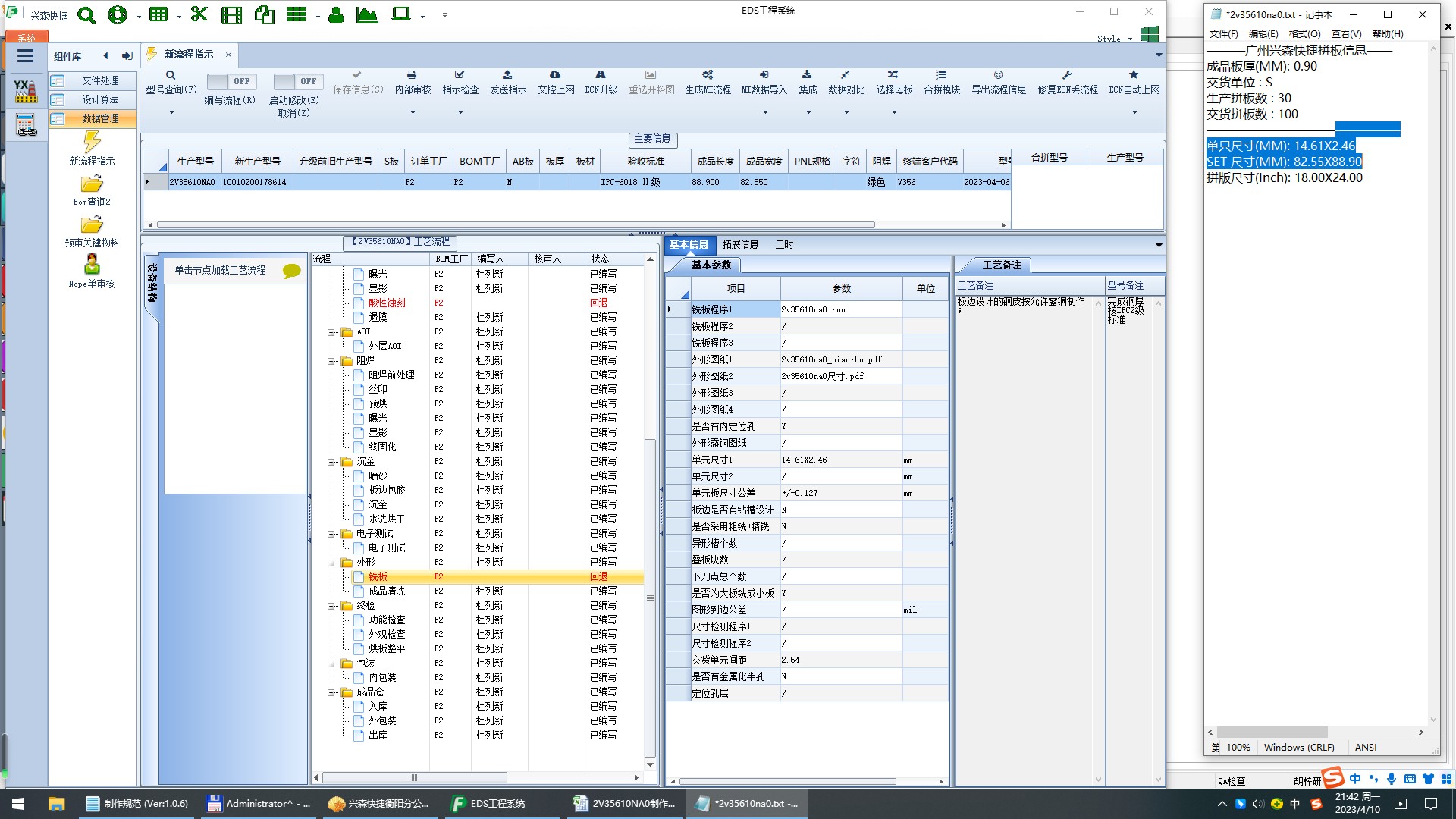Click 修复ECN丢流程 wrench icon

pos(1067,75)
